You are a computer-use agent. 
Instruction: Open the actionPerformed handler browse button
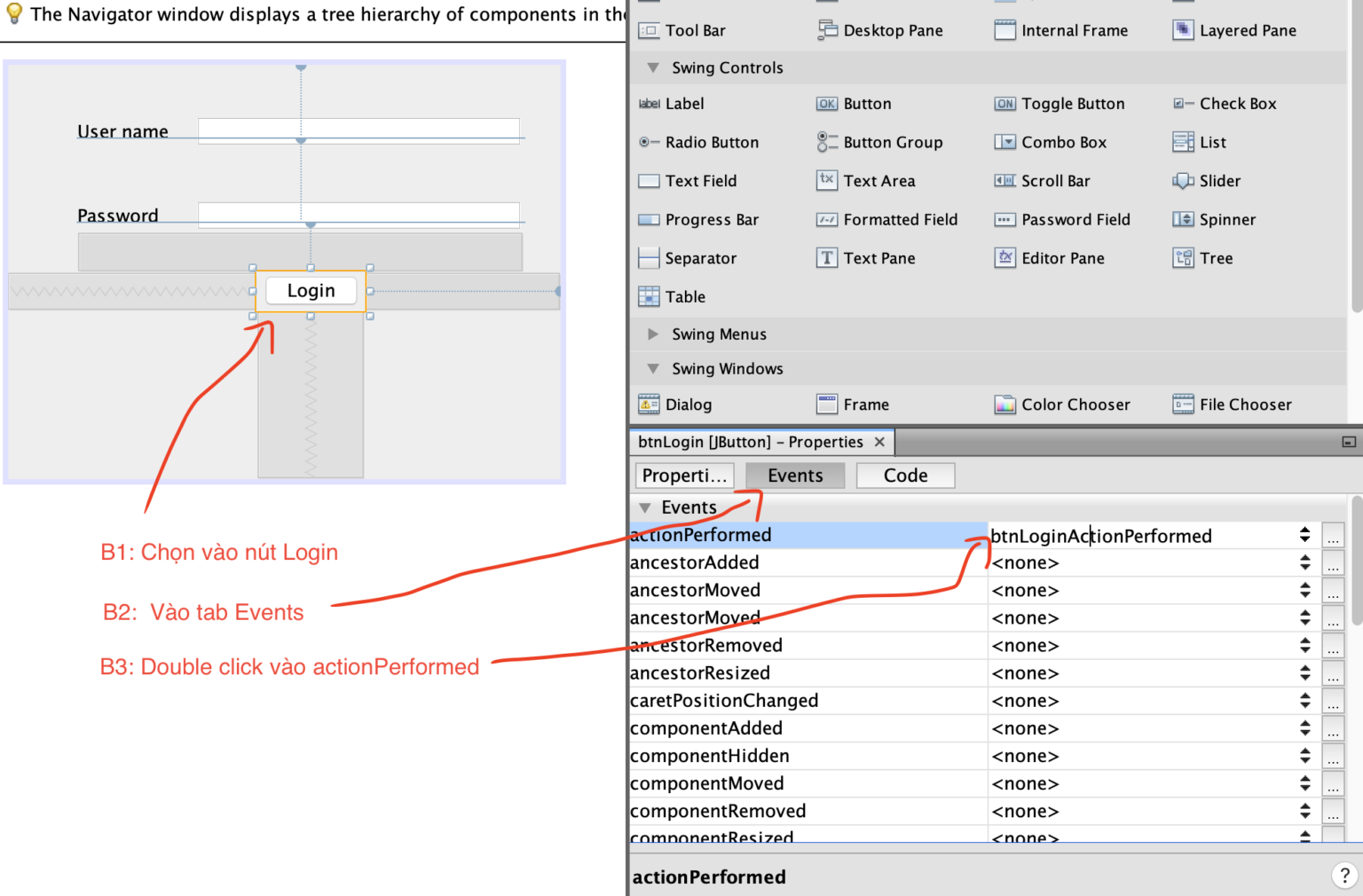coord(1333,535)
